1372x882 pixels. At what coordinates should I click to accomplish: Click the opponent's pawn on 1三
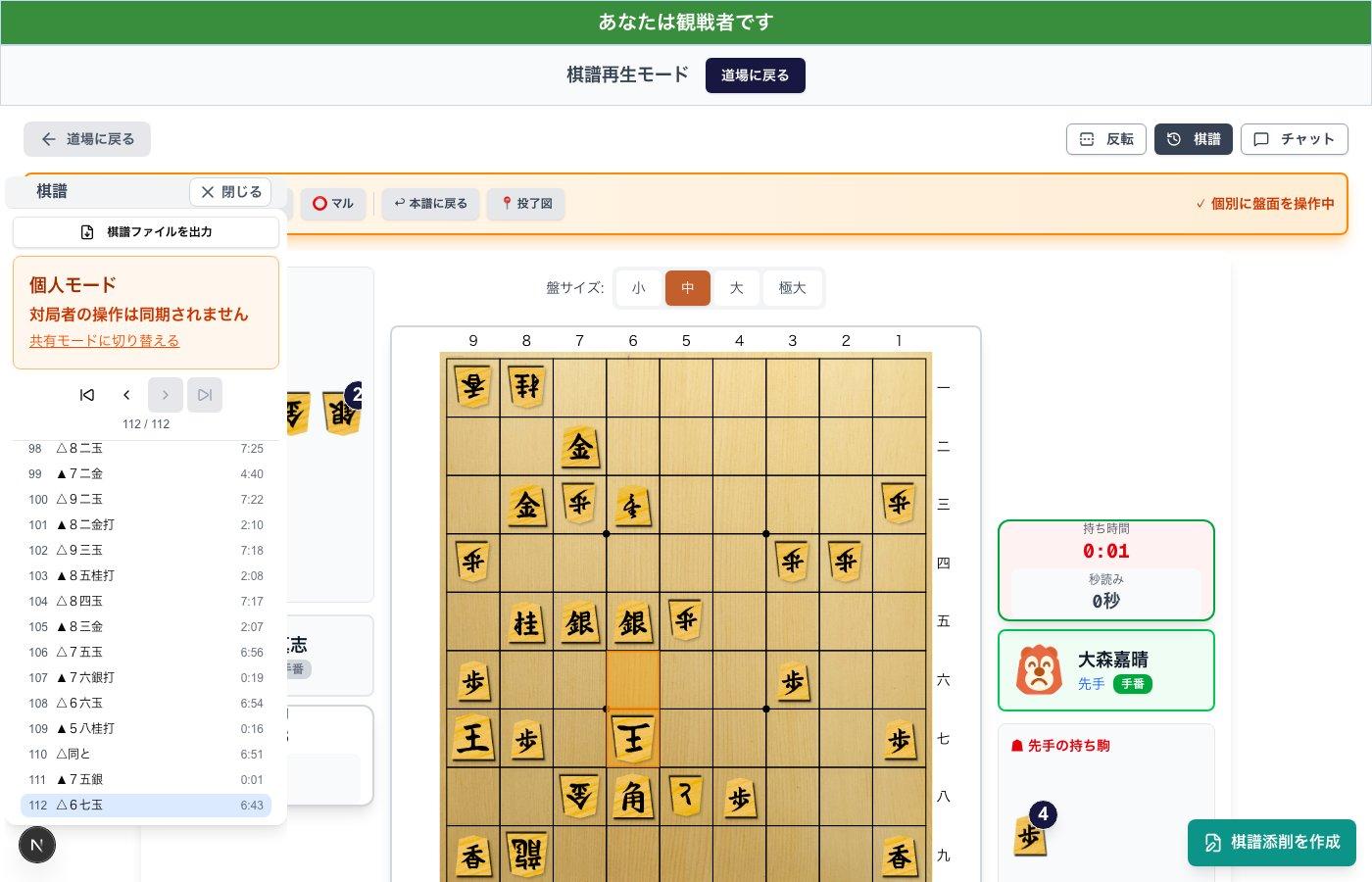(900, 506)
